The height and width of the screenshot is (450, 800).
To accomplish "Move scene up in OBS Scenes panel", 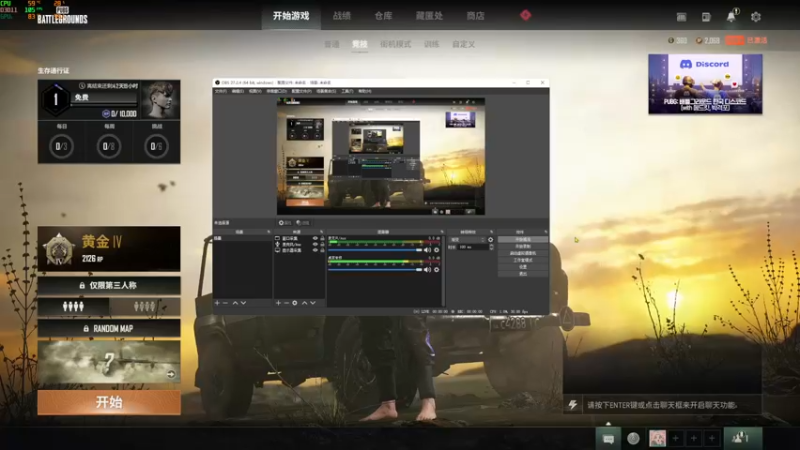I will coord(235,303).
